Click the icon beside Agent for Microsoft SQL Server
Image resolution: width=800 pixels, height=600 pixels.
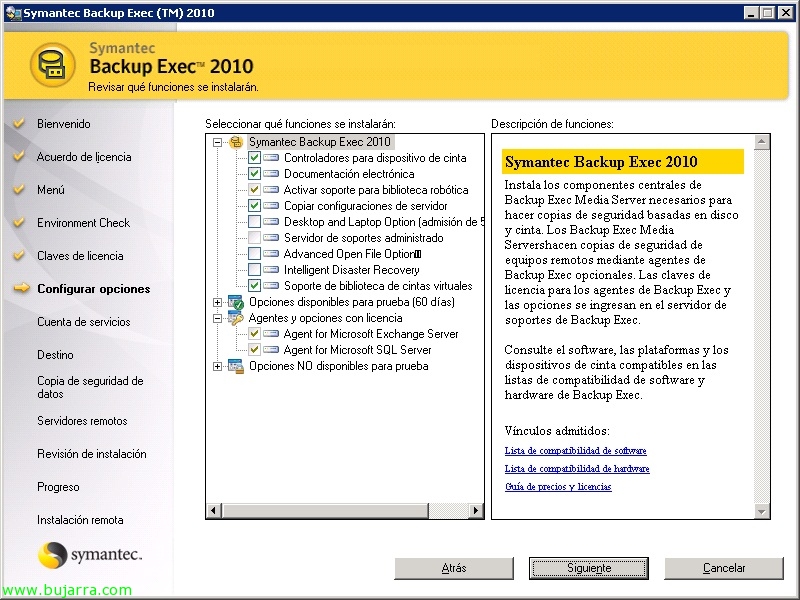[271, 350]
